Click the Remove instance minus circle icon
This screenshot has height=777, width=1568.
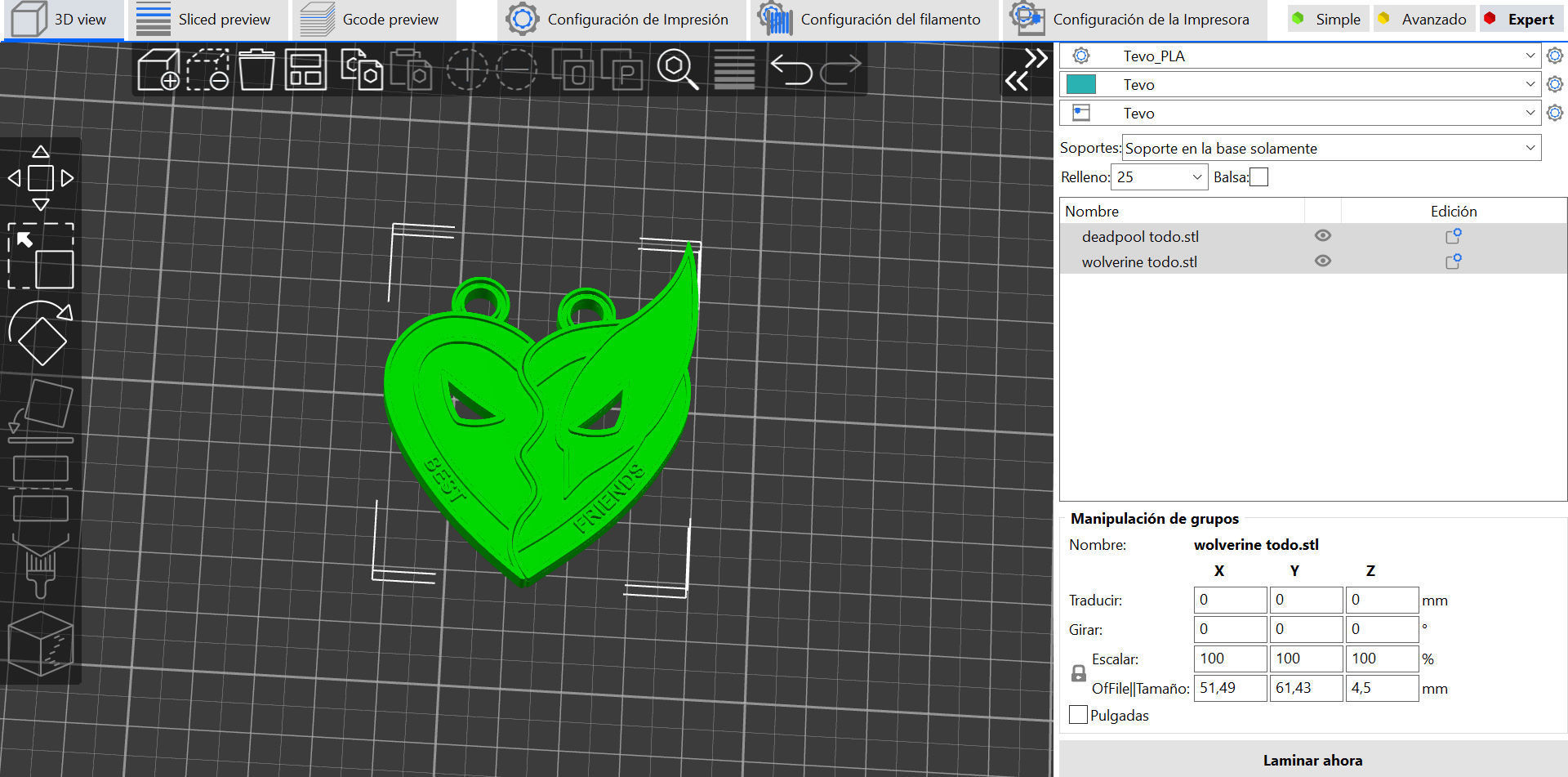(516, 69)
